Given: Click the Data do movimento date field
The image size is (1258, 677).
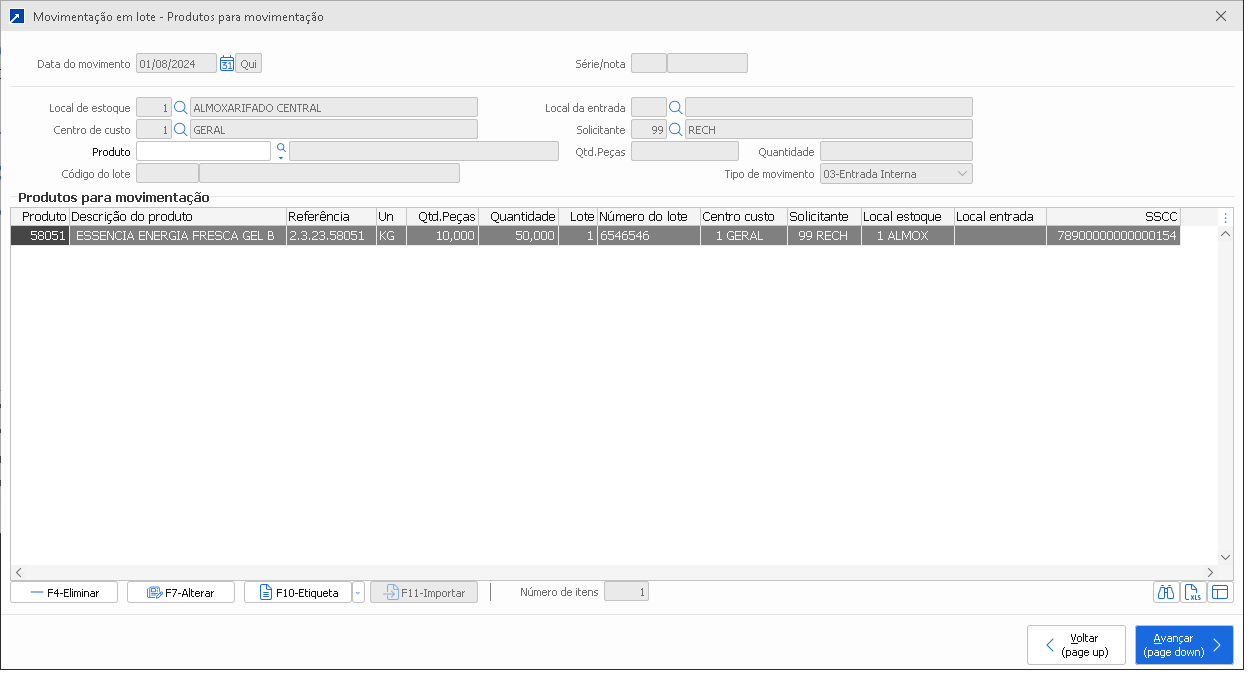Looking at the screenshot, I should click(x=177, y=64).
